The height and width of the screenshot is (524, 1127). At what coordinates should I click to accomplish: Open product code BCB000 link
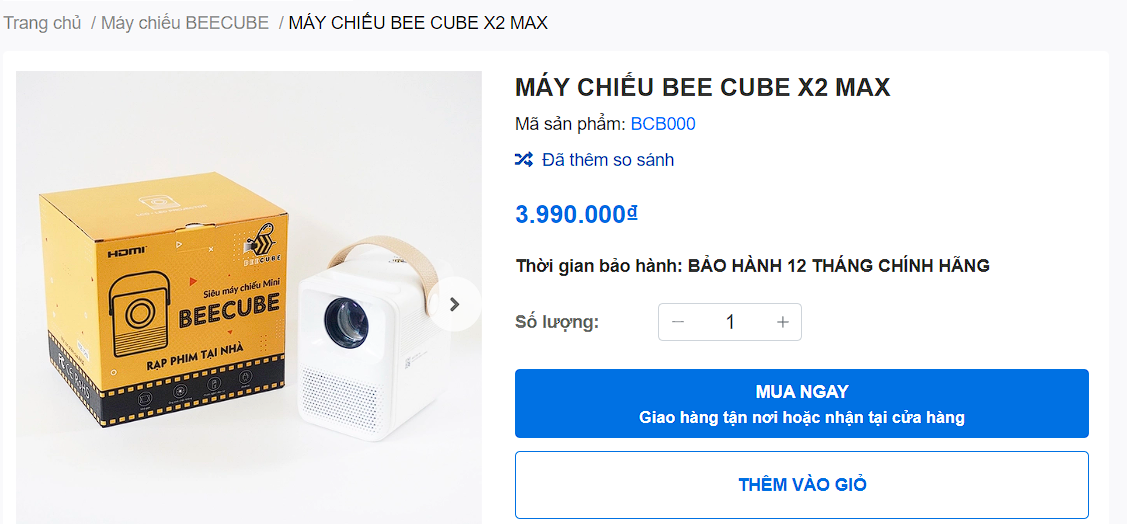[663, 124]
